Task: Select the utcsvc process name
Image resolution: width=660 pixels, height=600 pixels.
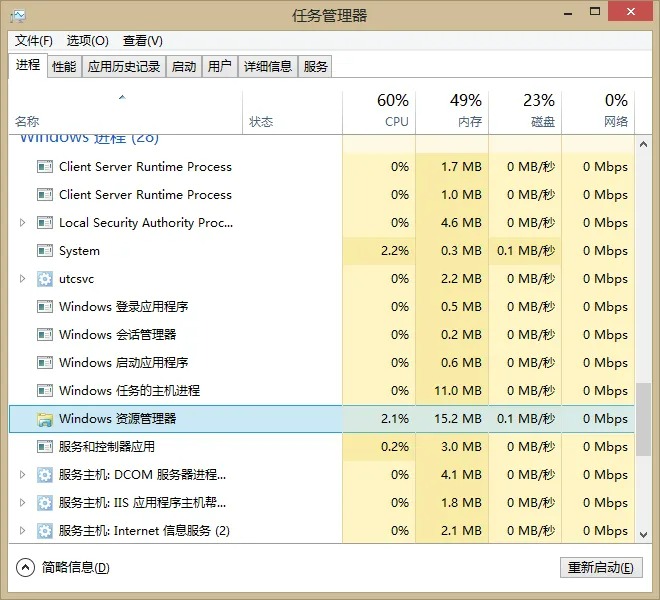Action: [76, 279]
